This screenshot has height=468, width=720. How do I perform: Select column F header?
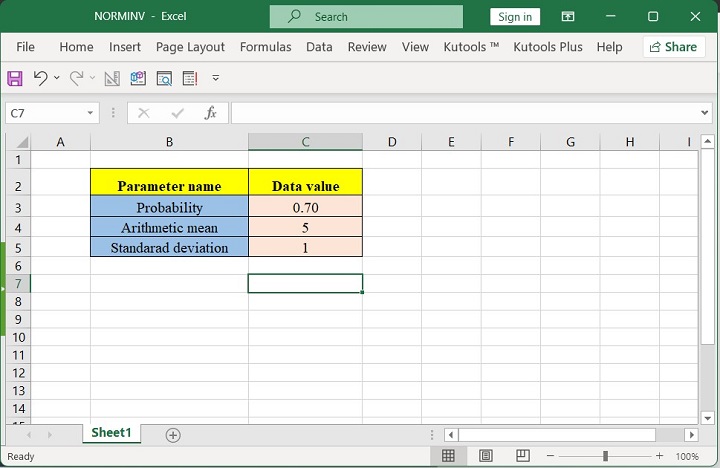[x=511, y=142]
